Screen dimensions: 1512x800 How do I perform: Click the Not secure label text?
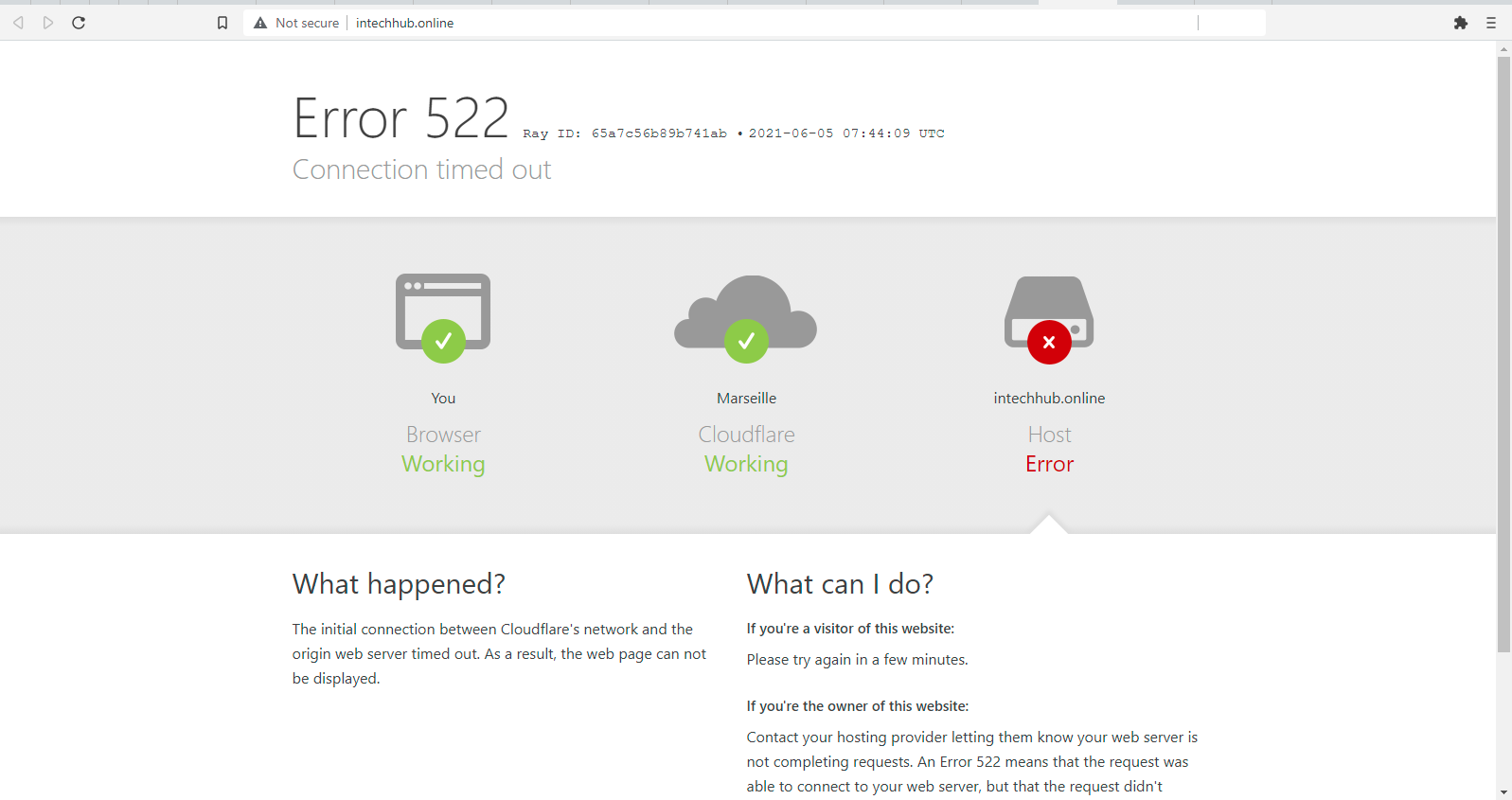pyautogui.click(x=307, y=23)
